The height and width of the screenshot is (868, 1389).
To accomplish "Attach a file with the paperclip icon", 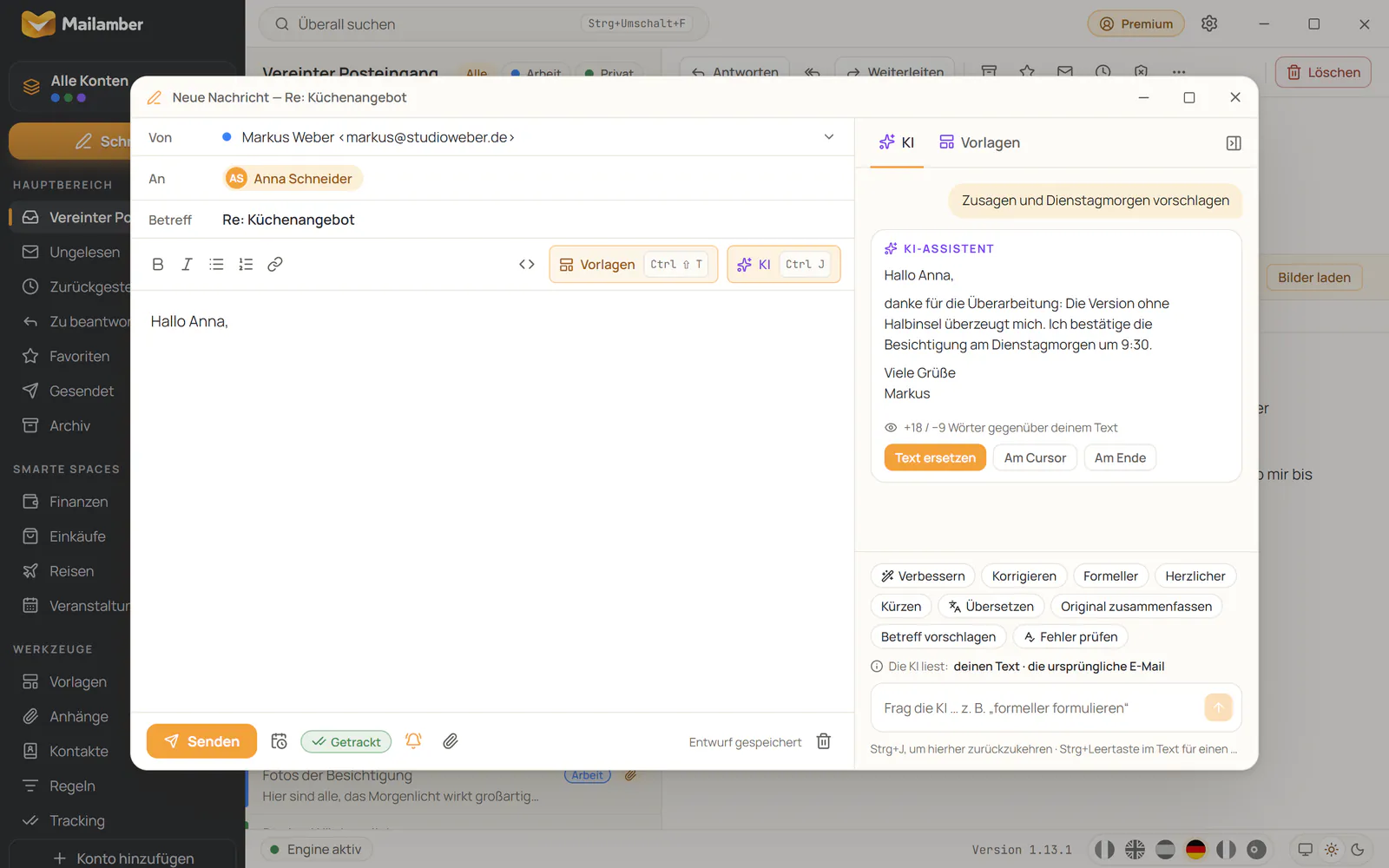I will point(451,741).
